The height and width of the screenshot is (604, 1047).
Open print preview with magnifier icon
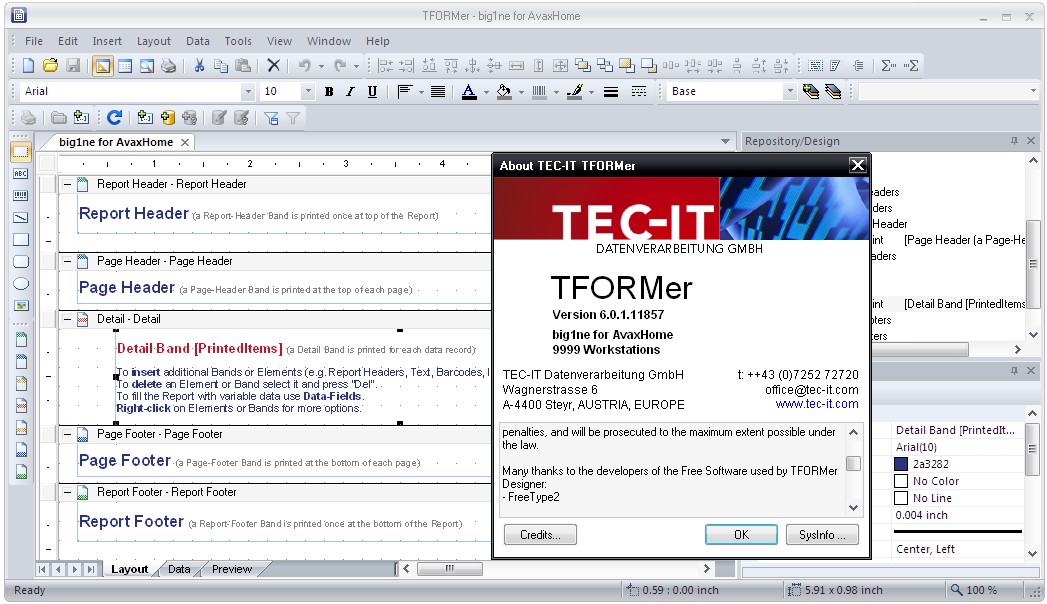coord(147,65)
